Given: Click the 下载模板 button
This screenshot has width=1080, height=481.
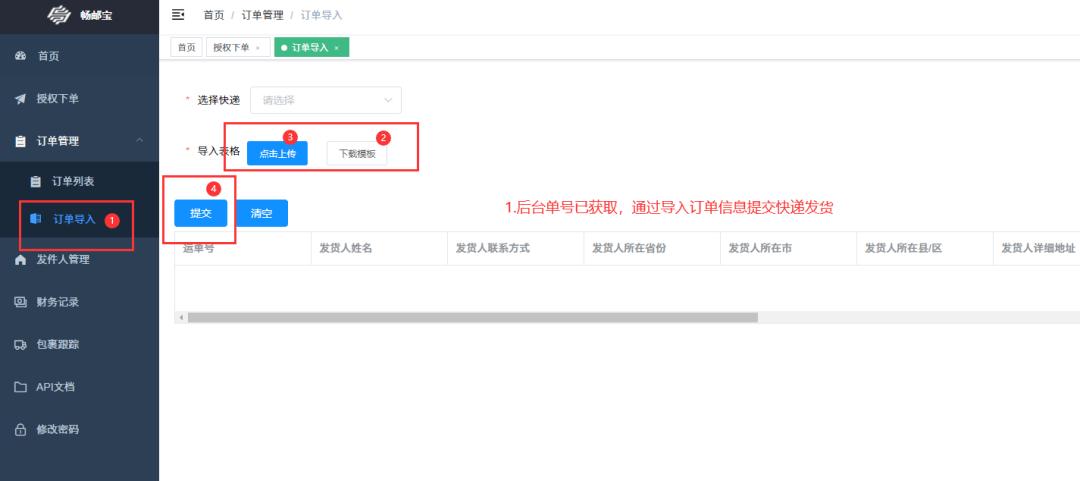Looking at the screenshot, I should coord(357,154).
